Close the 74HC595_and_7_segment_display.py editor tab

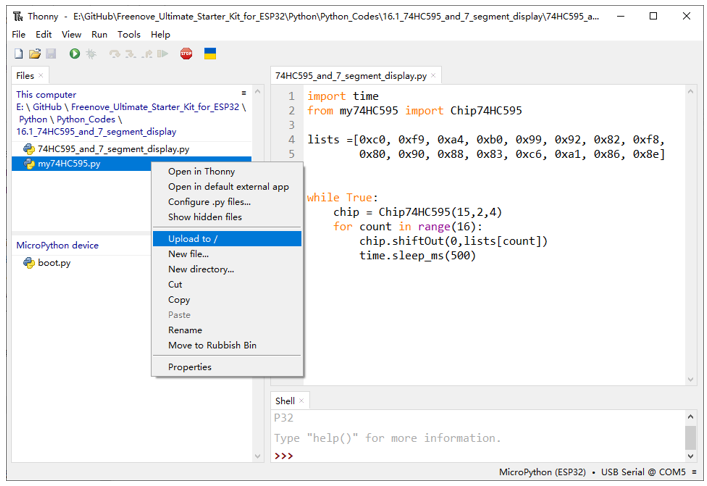[433, 75]
